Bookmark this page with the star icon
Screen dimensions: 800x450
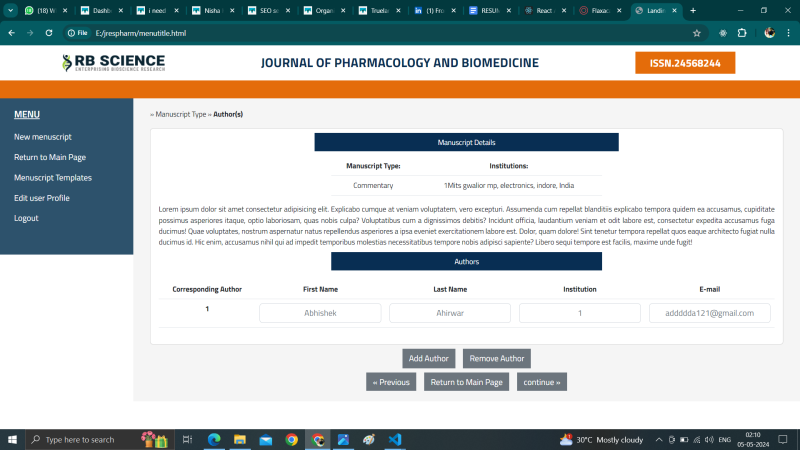tap(696, 33)
